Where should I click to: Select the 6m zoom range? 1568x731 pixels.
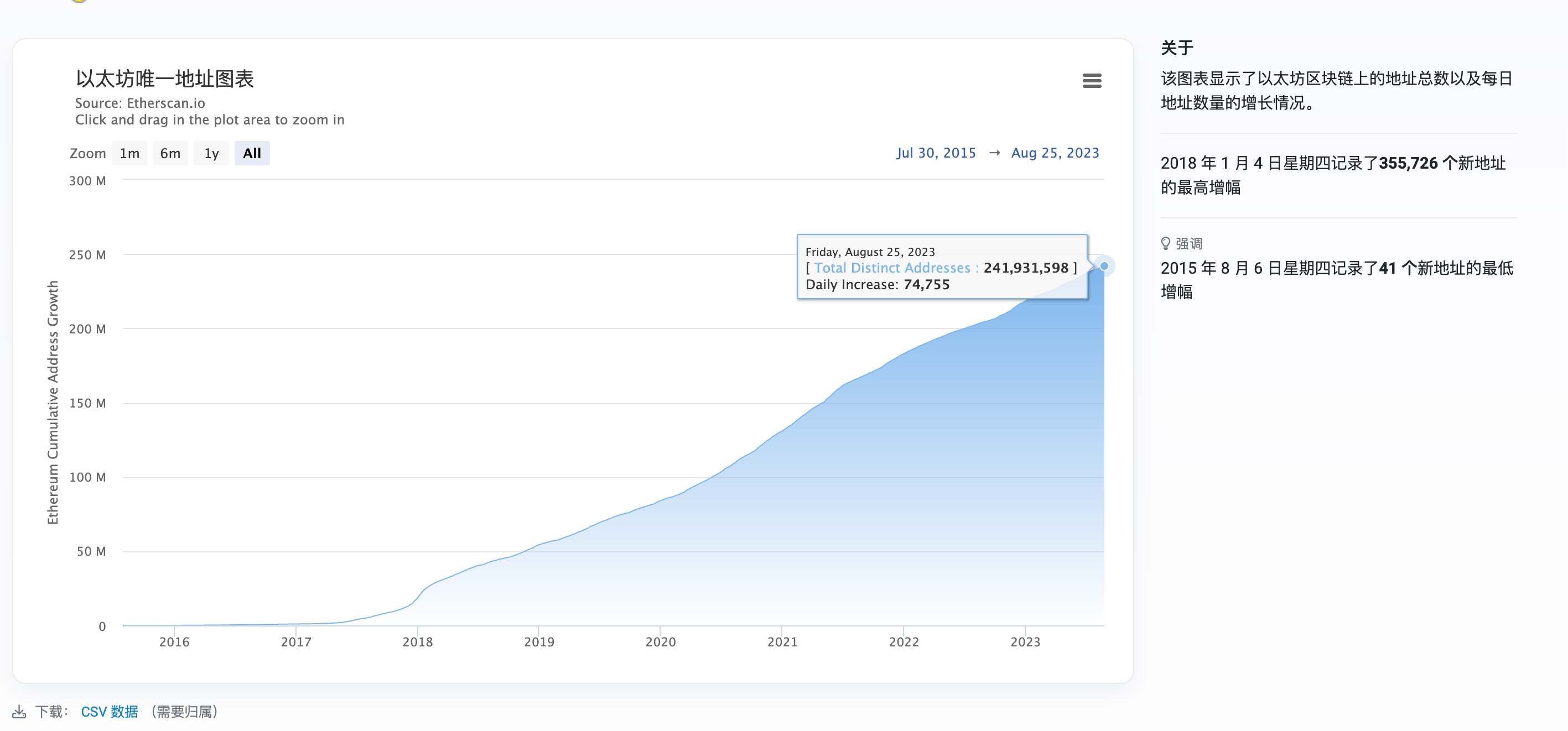[170, 153]
